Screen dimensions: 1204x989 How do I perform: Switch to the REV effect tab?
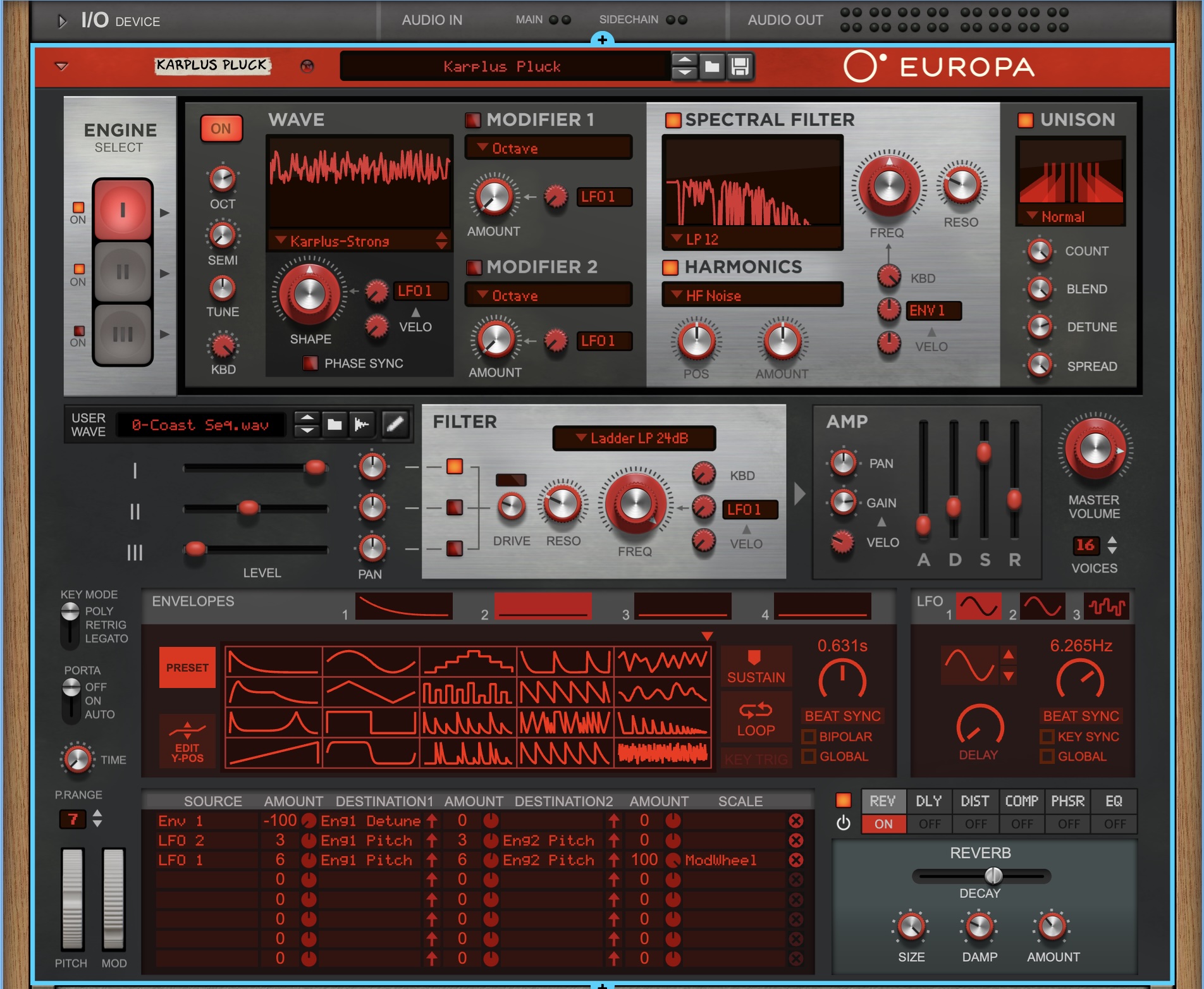pyautogui.click(x=883, y=801)
